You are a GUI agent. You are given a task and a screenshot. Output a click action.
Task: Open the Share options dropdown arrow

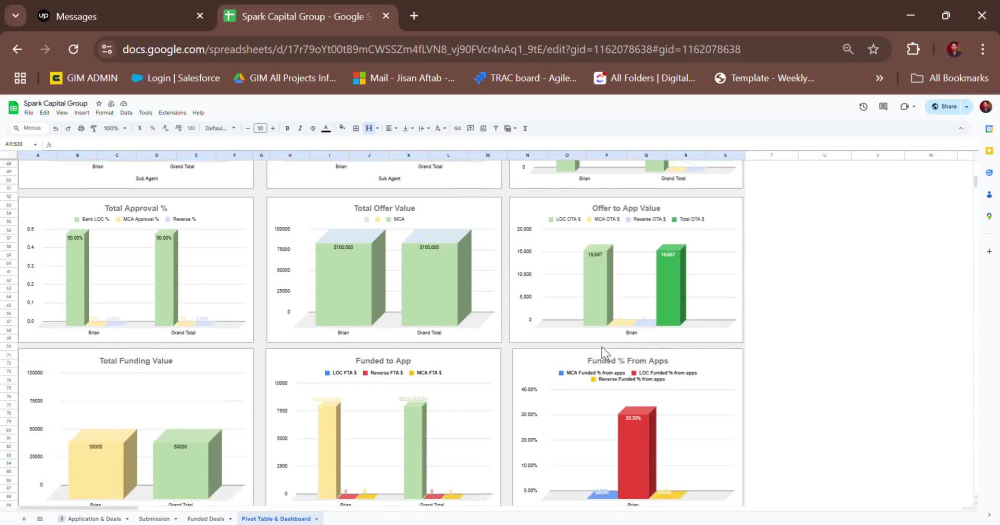coord(967,107)
